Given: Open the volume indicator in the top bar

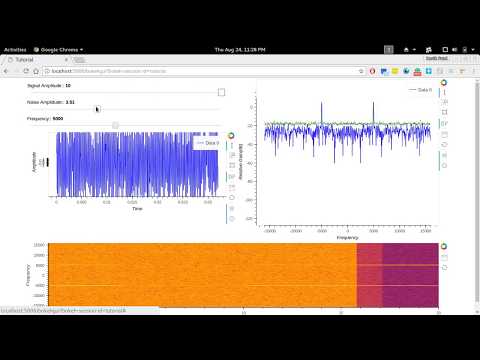Looking at the screenshot, I should (454, 50).
